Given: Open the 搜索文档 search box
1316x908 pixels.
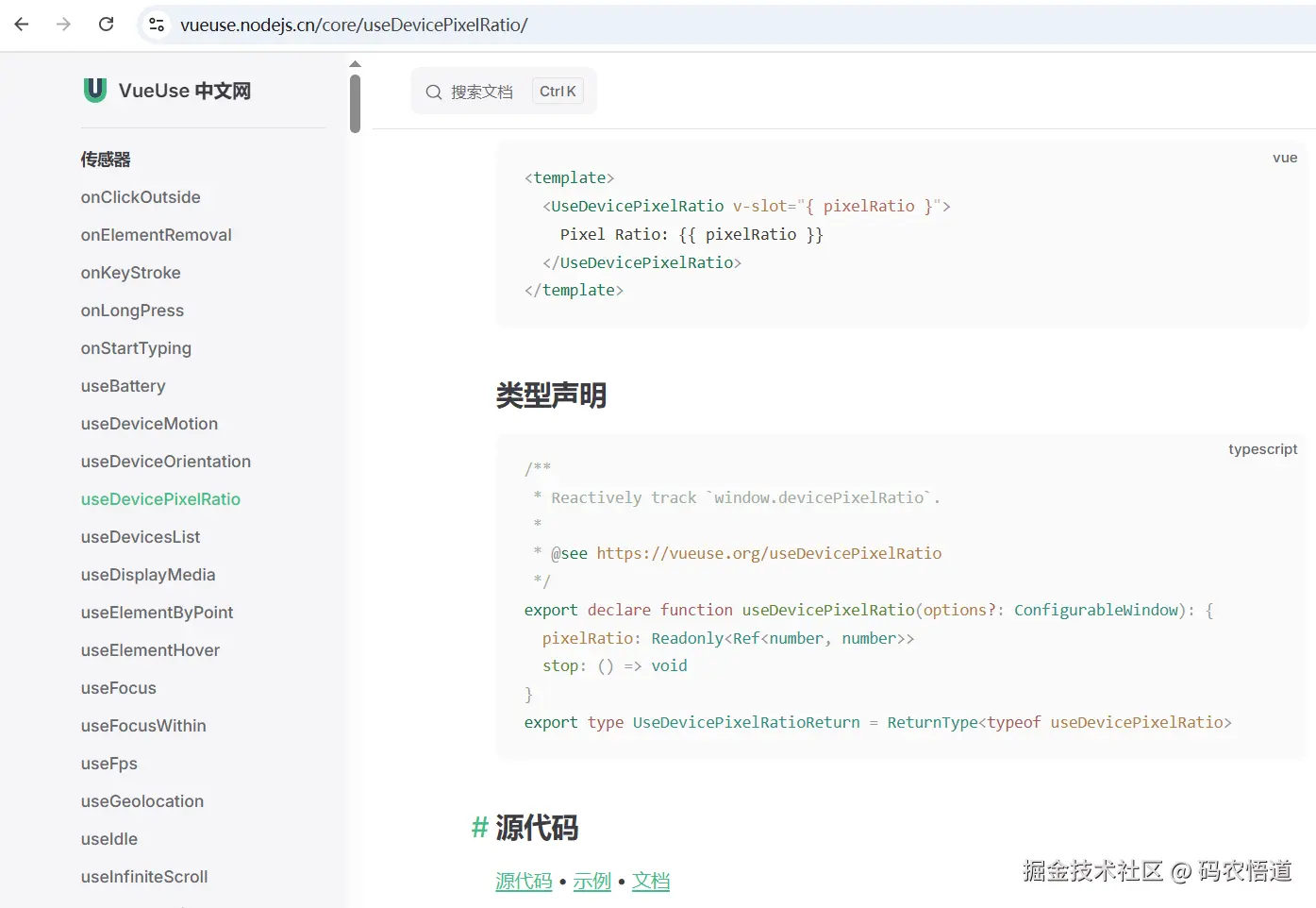Looking at the screenshot, I should 504,91.
